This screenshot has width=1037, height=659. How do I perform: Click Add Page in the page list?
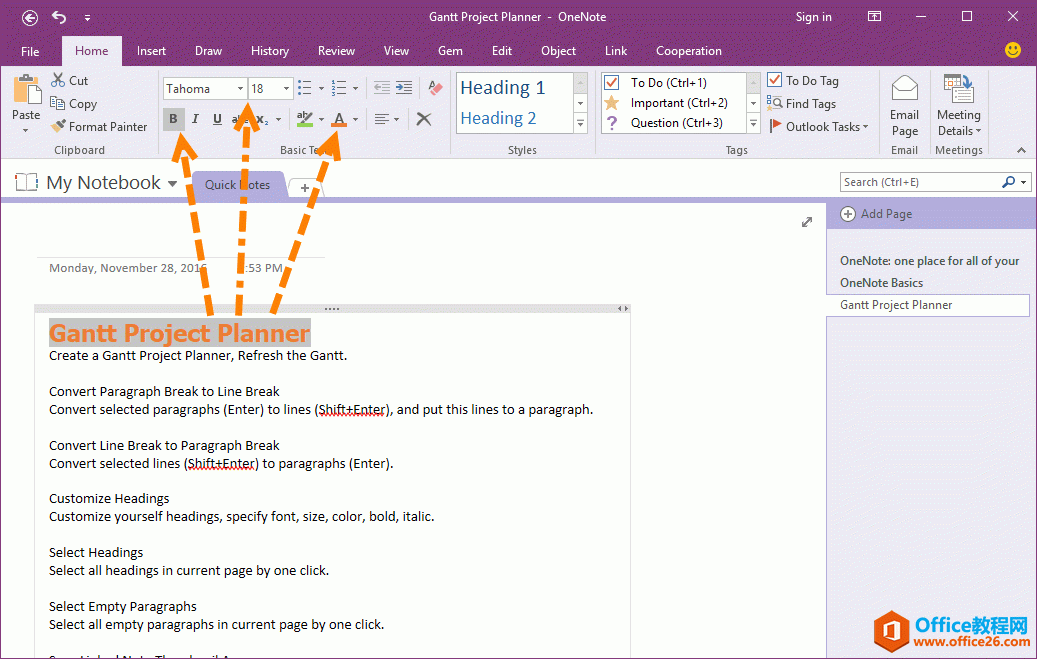pyautogui.click(x=877, y=214)
